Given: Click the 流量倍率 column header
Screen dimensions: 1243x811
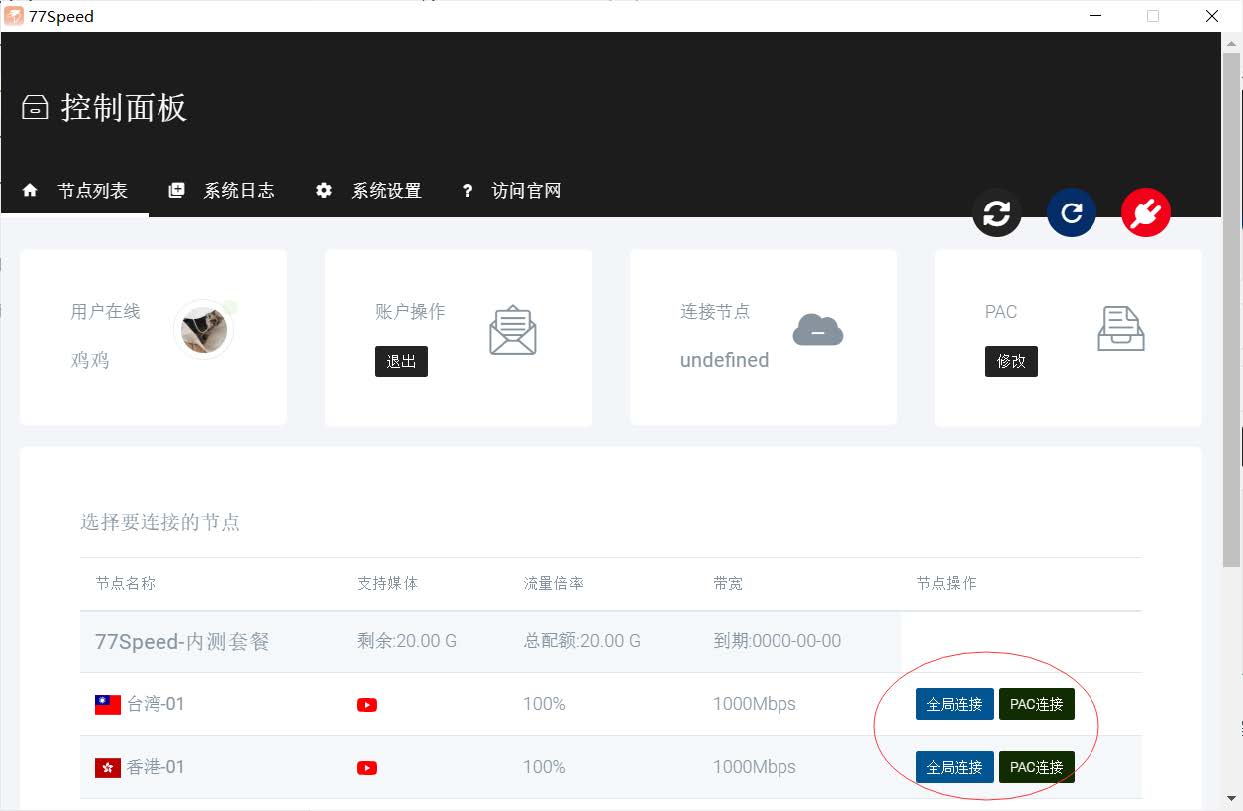Looking at the screenshot, I should coord(554,583).
